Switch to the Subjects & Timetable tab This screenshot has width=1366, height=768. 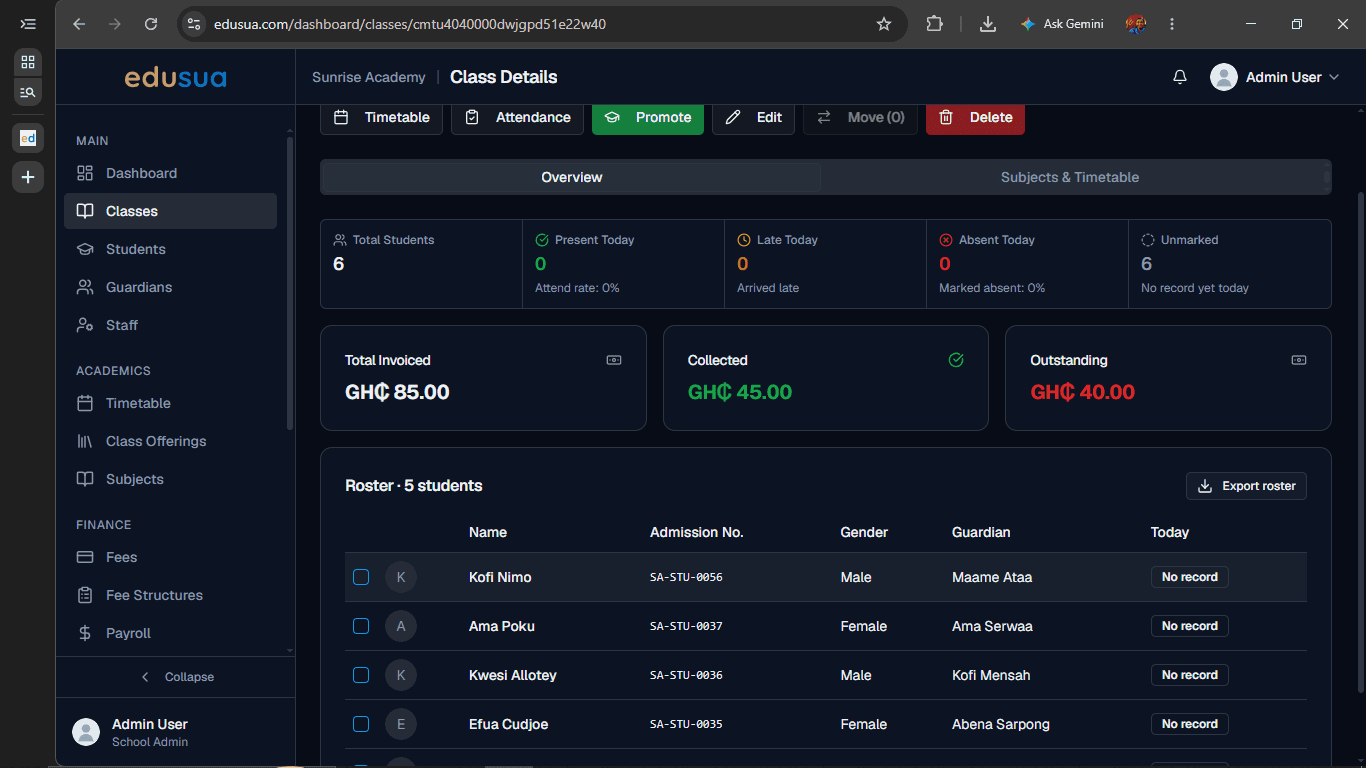(1070, 177)
